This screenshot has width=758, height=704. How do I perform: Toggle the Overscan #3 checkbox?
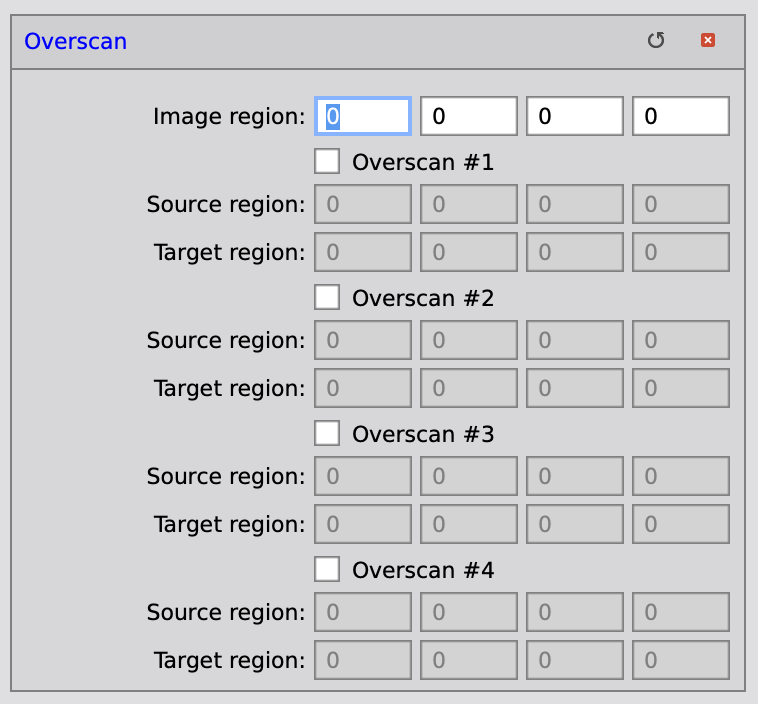[327, 433]
